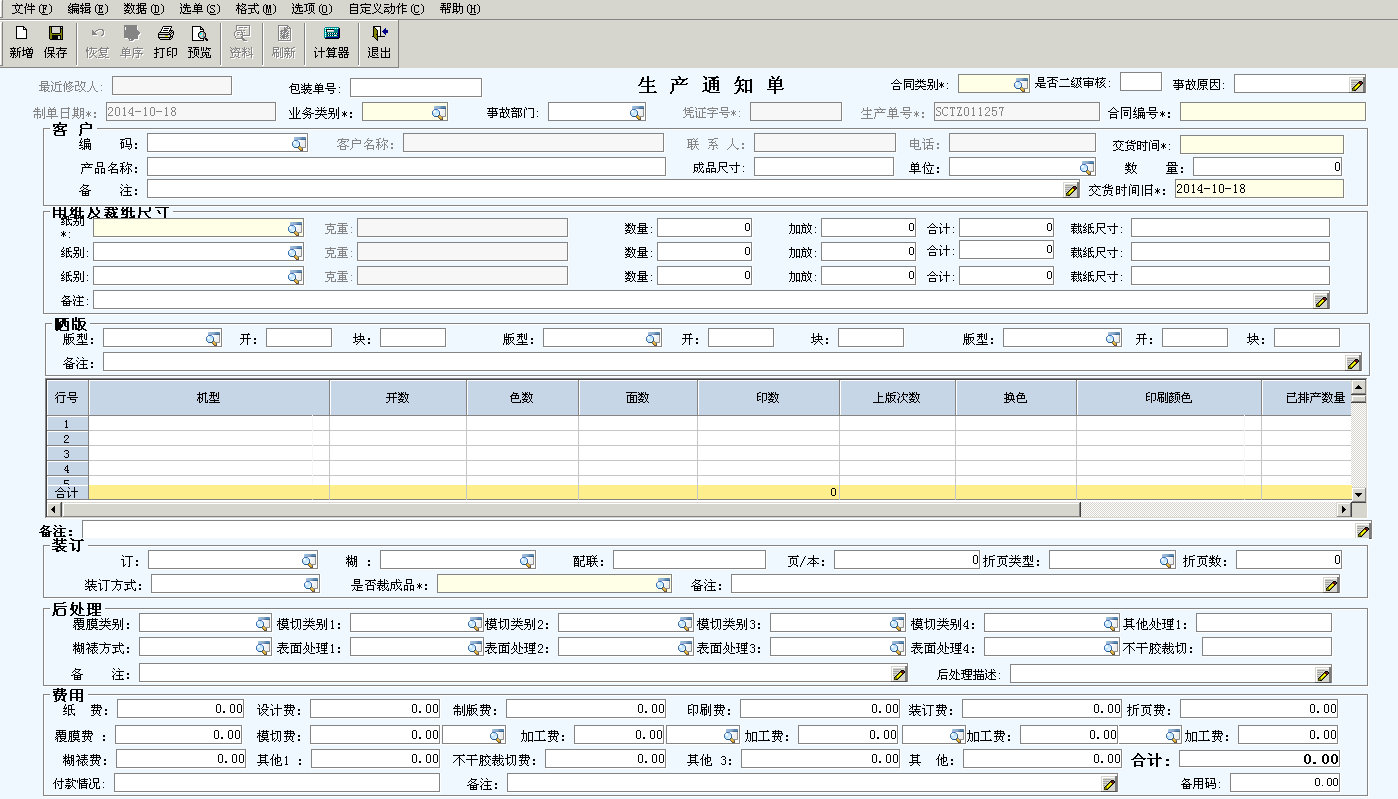The height and width of the screenshot is (799, 1398).
Task: Click the 新增 (New) toolbar icon
Action: pyautogui.click(x=21, y=42)
